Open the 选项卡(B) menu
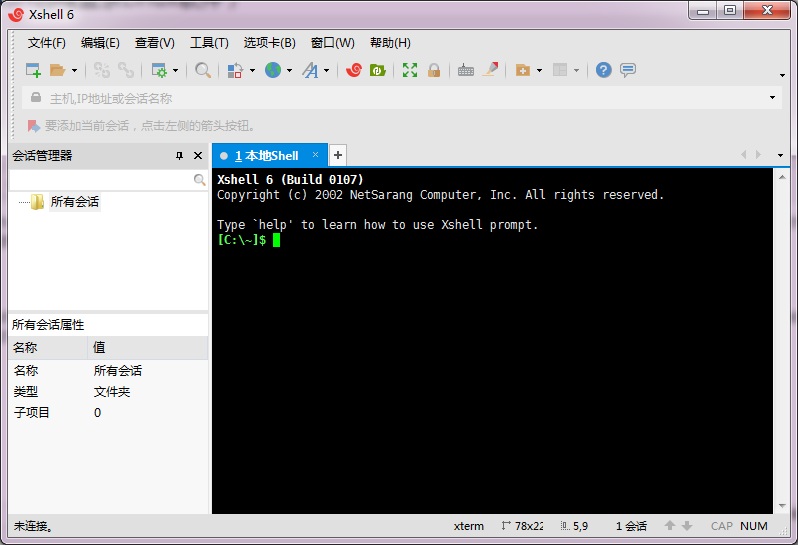The image size is (798, 545). [x=270, y=43]
